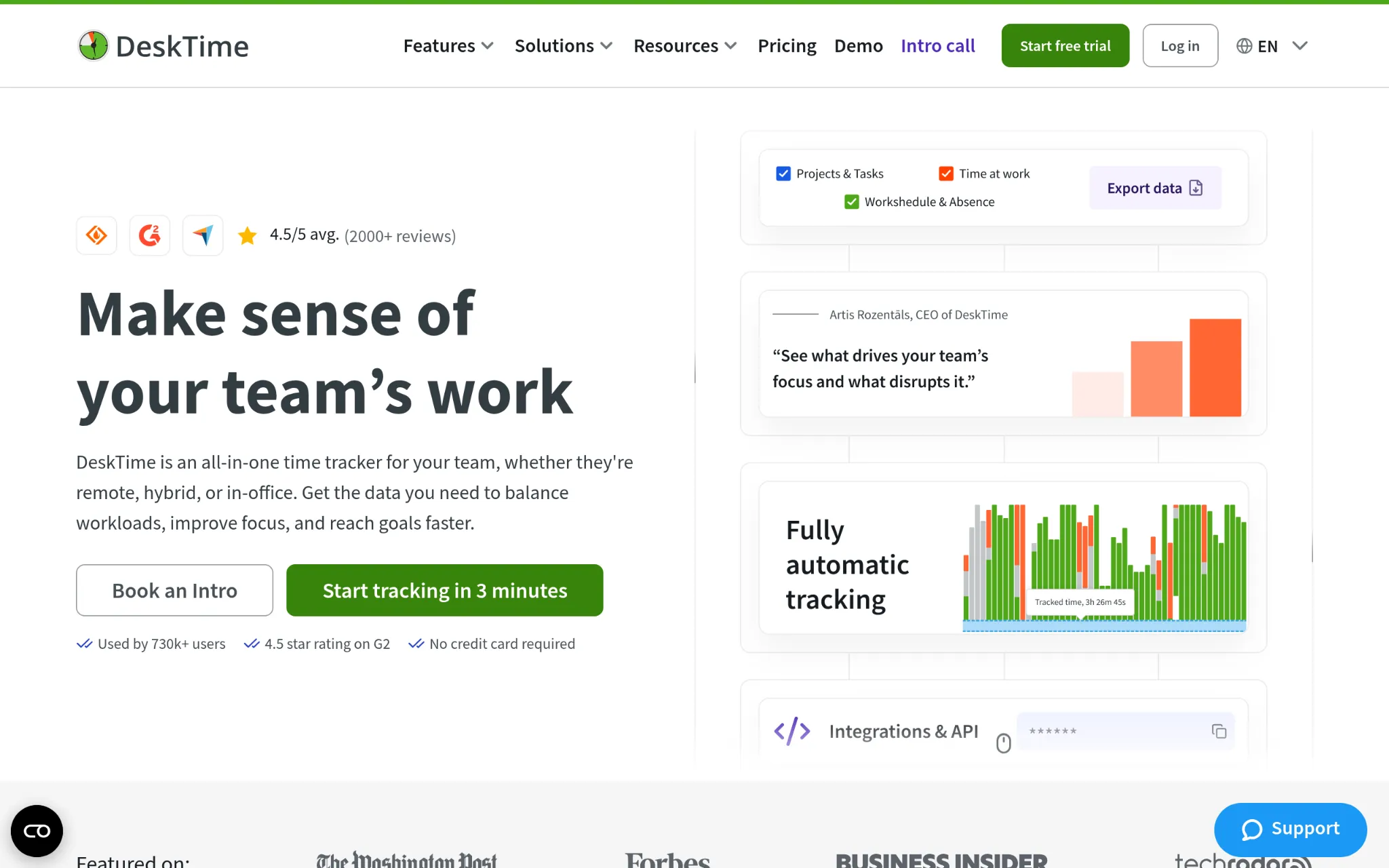Open the Solutions menu
Image resolution: width=1389 pixels, height=868 pixels.
pyautogui.click(x=564, y=45)
